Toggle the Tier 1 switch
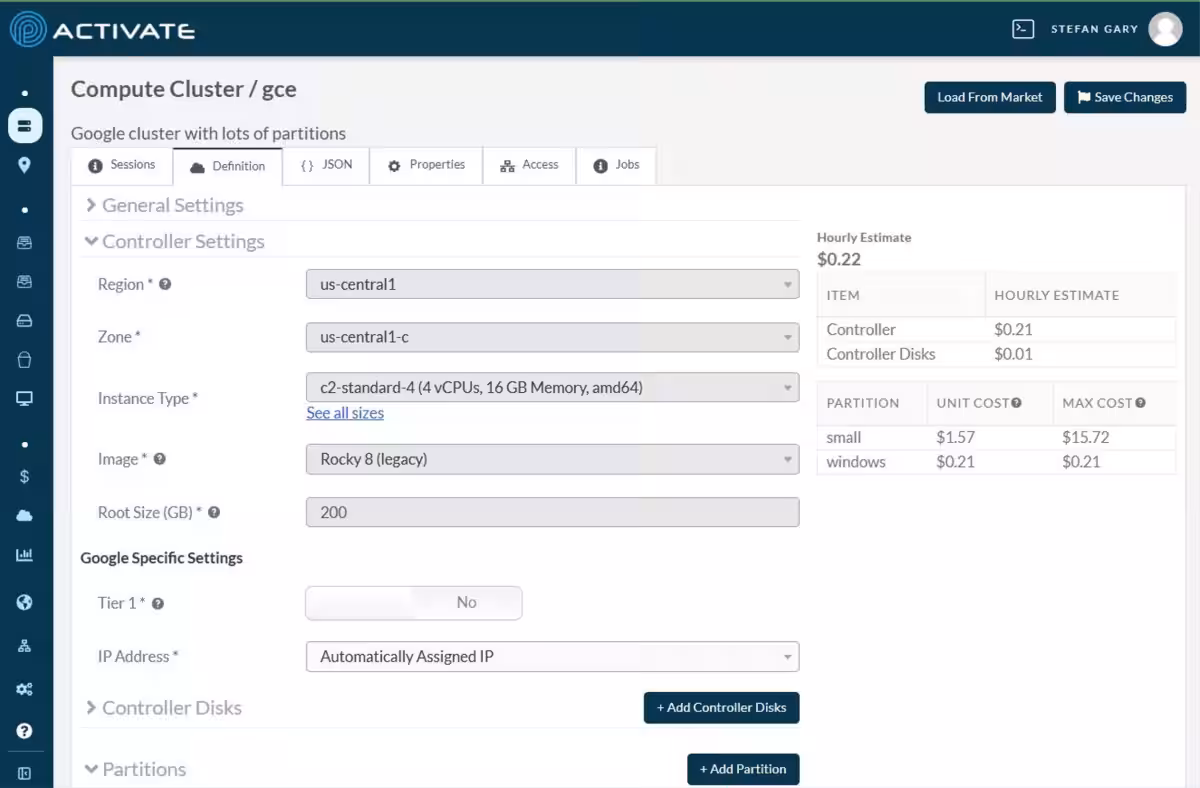 413,603
